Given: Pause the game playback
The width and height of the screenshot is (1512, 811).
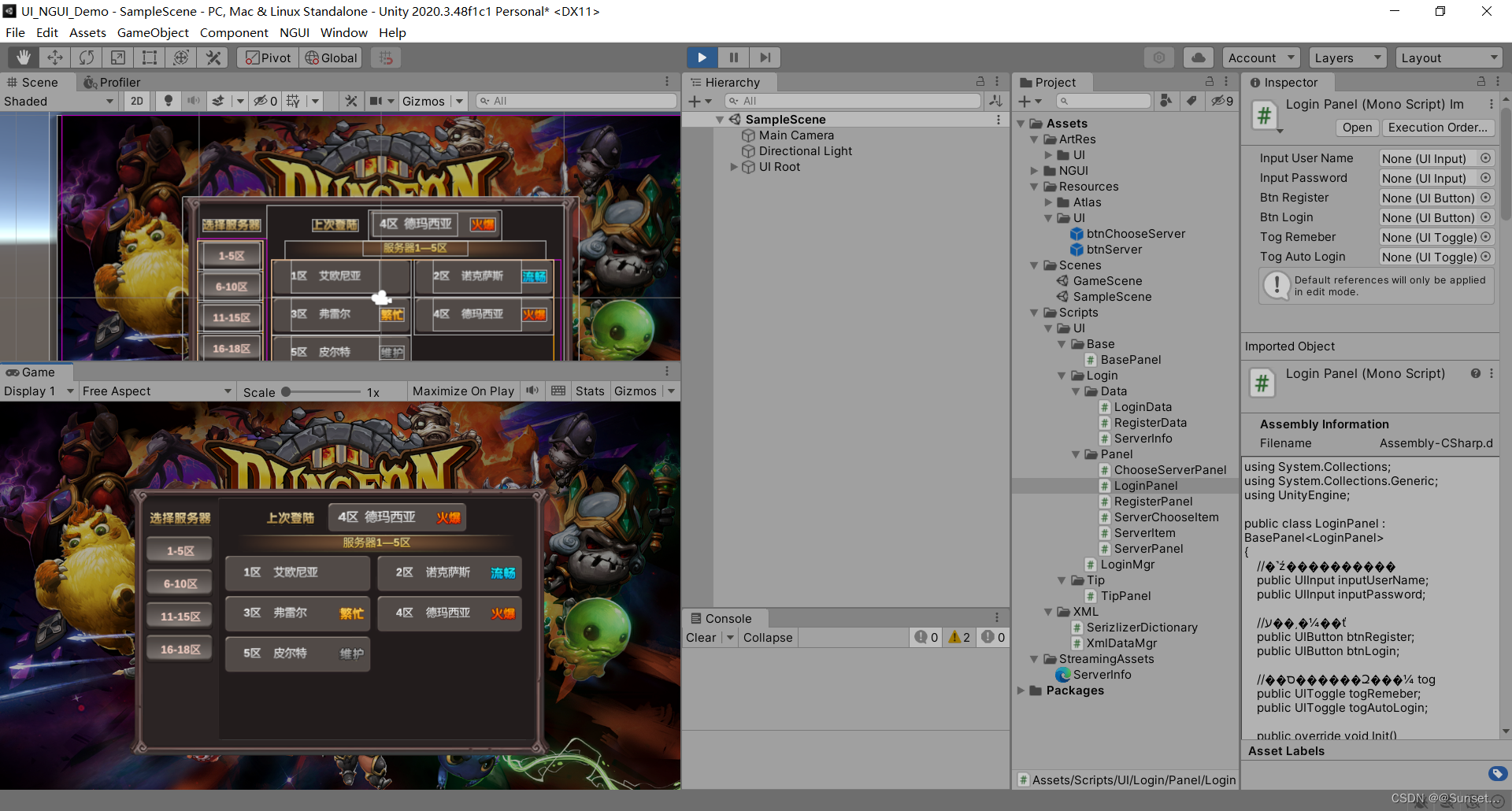Looking at the screenshot, I should [733, 57].
